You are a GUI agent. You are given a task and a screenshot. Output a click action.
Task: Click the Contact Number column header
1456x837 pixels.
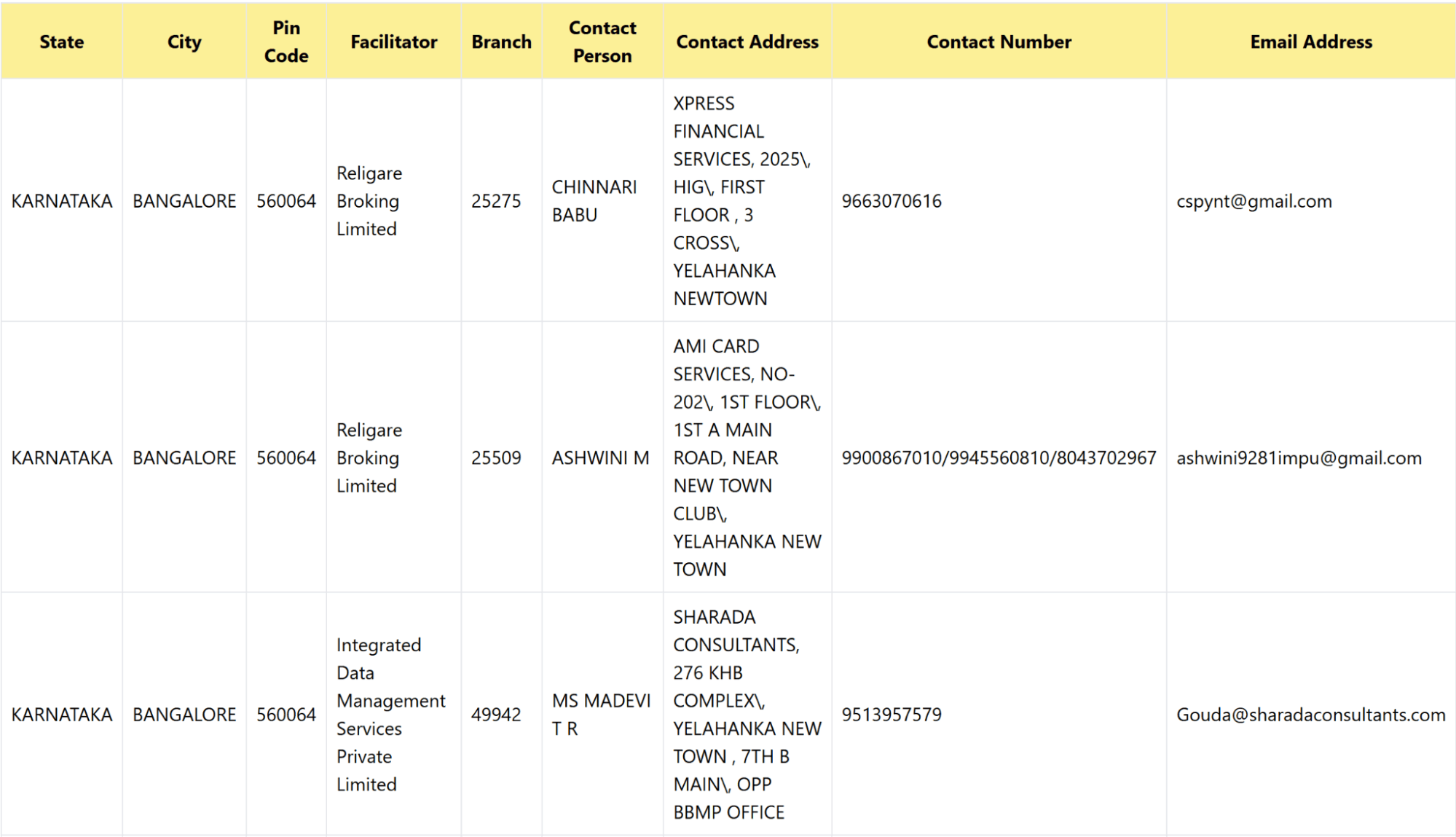point(999,42)
